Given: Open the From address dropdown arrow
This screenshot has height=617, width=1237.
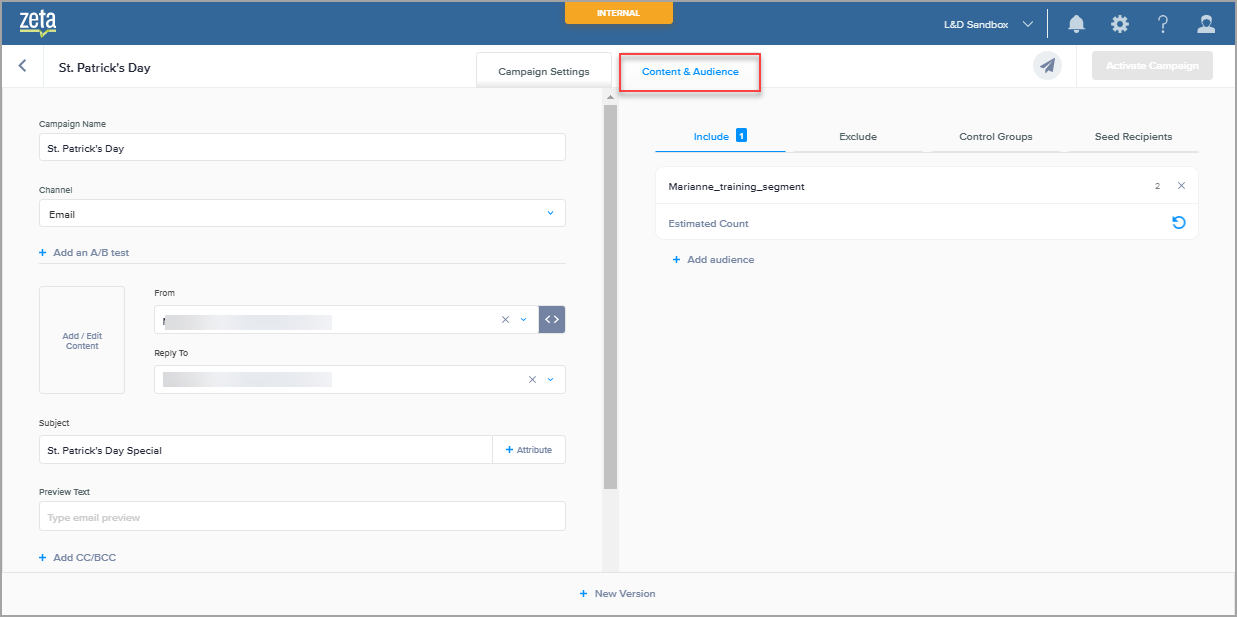Looking at the screenshot, I should 523,320.
